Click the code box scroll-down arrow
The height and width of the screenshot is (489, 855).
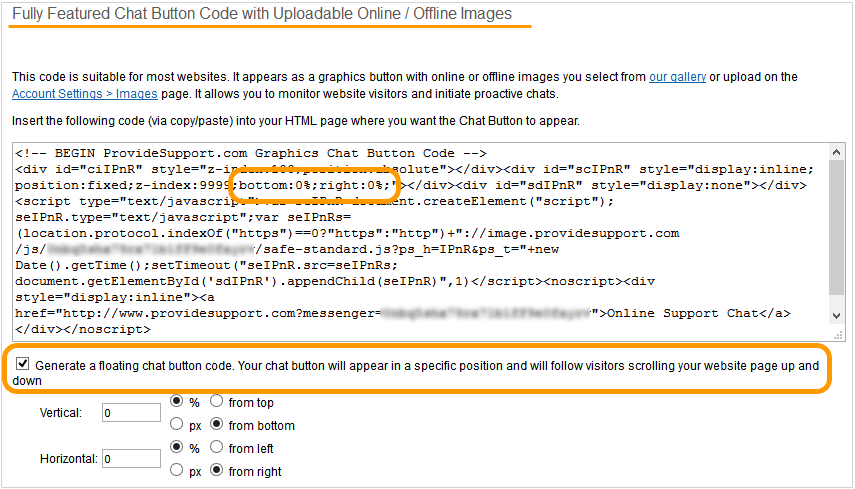(x=836, y=316)
